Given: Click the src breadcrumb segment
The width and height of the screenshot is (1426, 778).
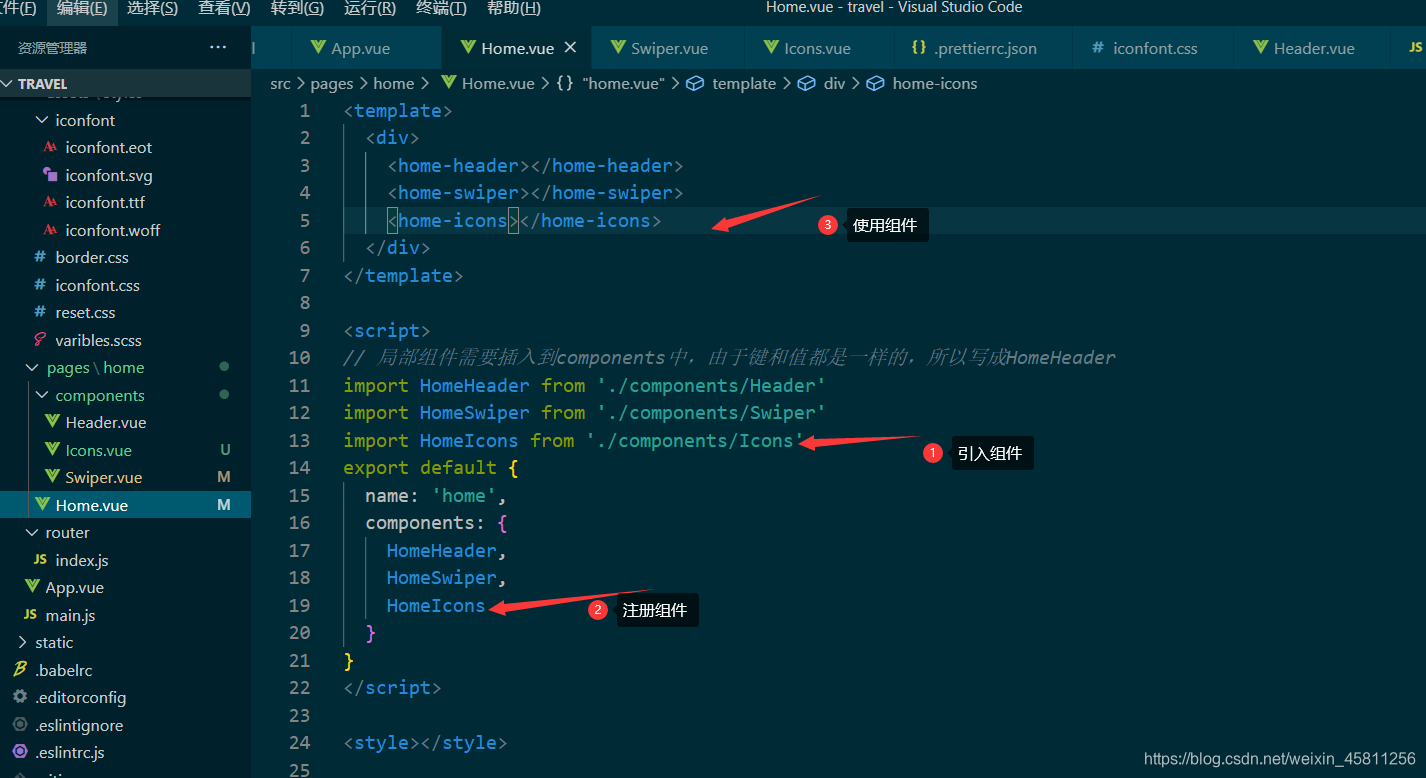Looking at the screenshot, I should click(280, 84).
